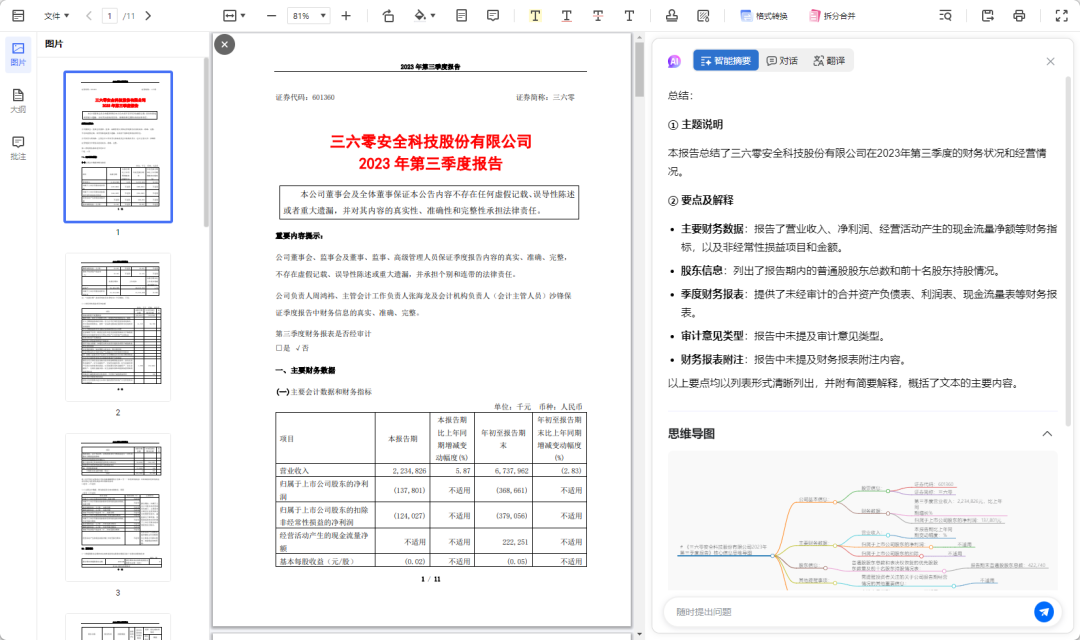Send the question with blue arrow button

[1044, 611]
